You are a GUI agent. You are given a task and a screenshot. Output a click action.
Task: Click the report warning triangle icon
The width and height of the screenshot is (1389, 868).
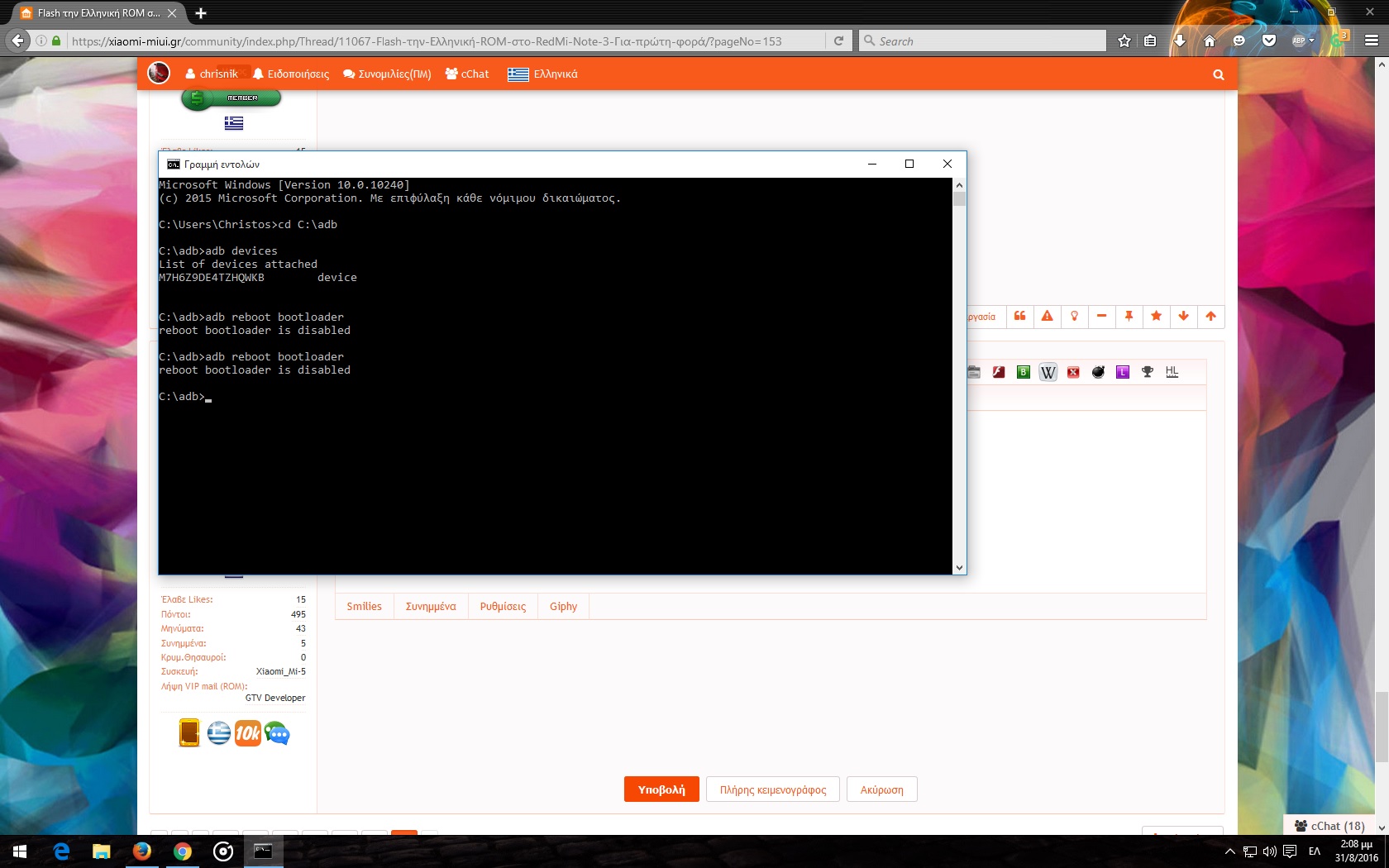(1047, 317)
